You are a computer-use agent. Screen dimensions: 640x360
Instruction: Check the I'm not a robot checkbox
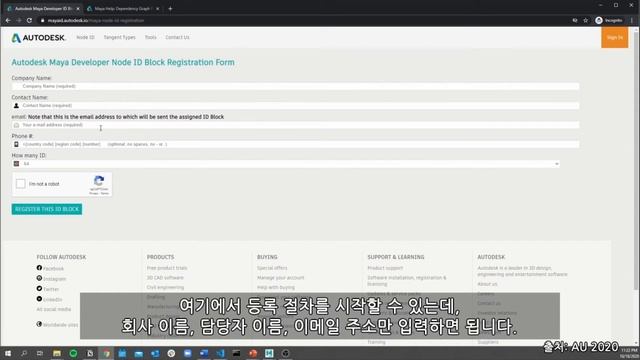pyautogui.click(x=20, y=184)
